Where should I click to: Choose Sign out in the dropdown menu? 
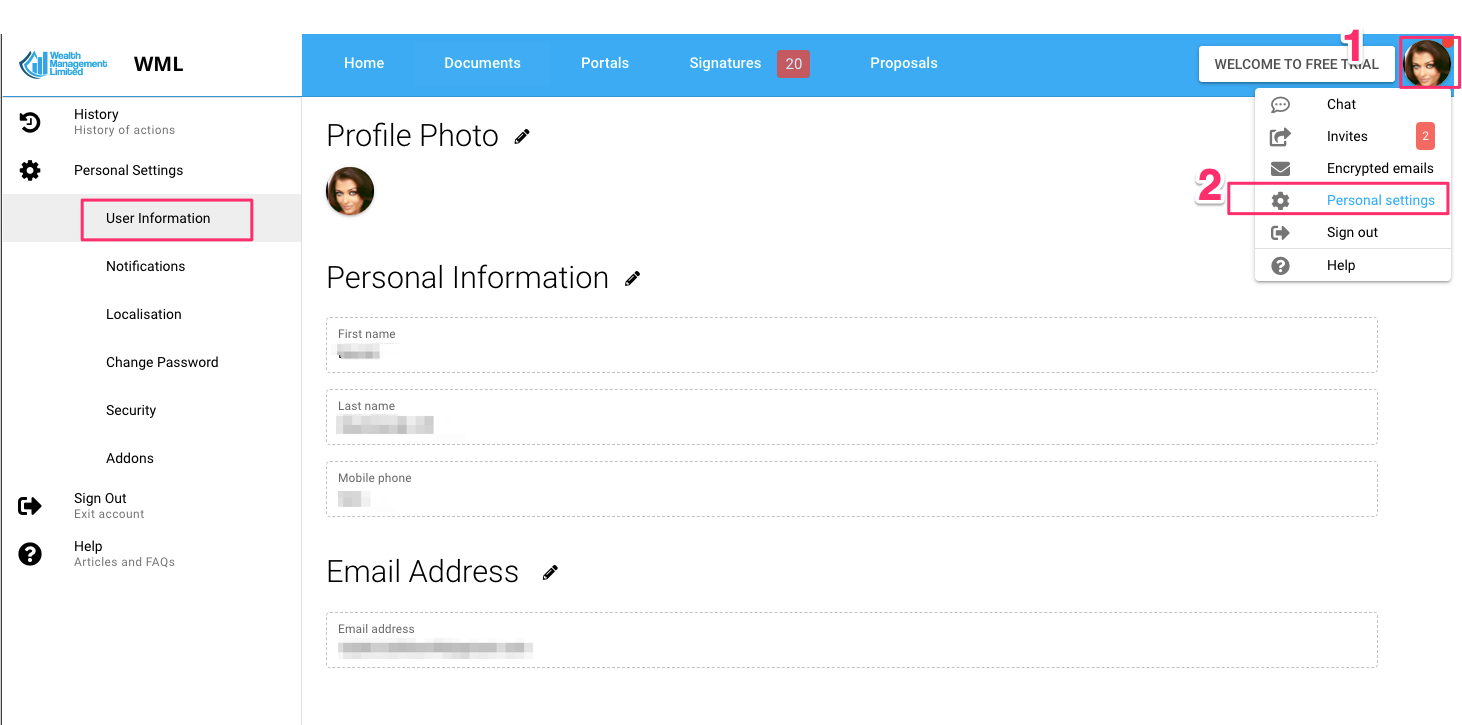point(1352,233)
